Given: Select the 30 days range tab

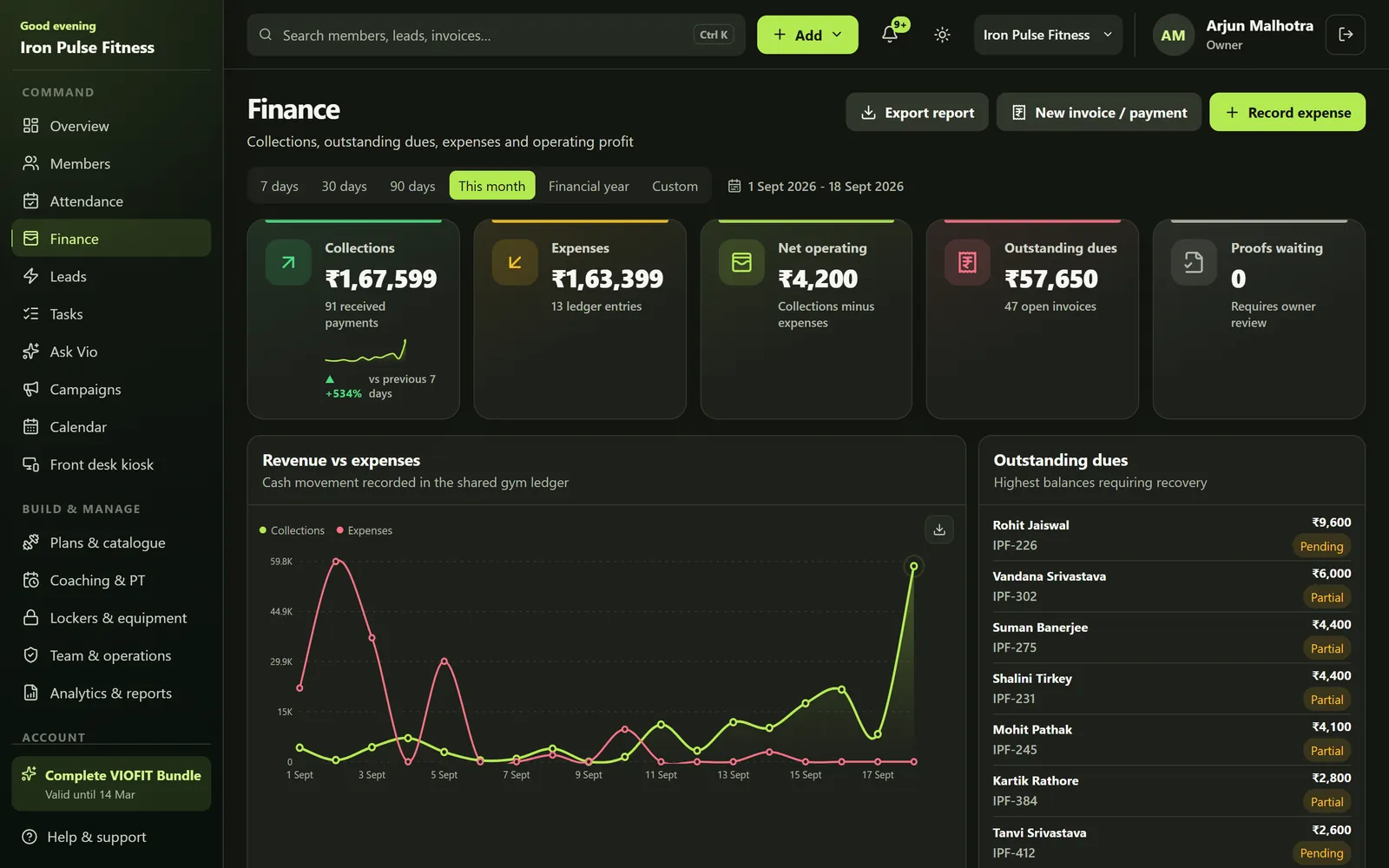Looking at the screenshot, I should (x=344, y=186).
